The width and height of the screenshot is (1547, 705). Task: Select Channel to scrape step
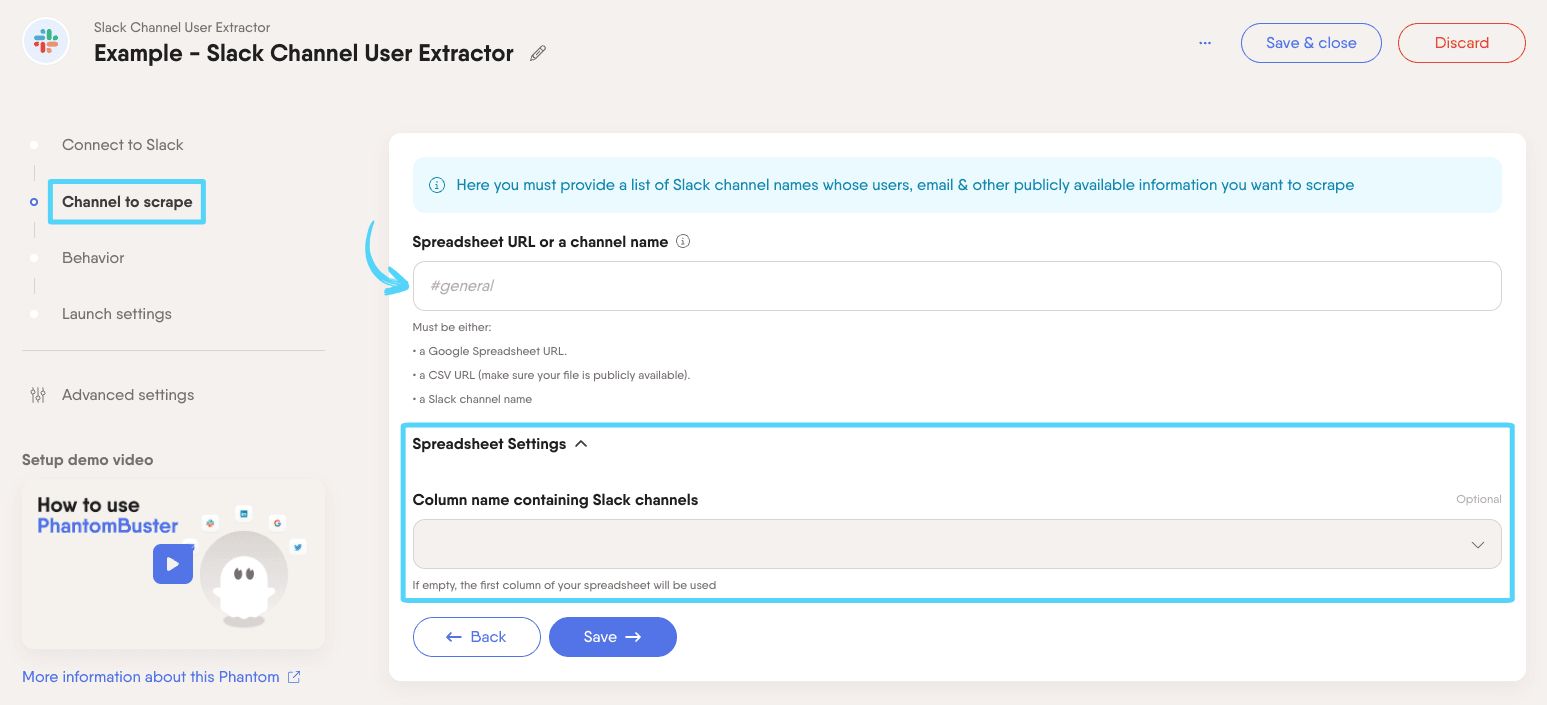(x=127, y=202)
